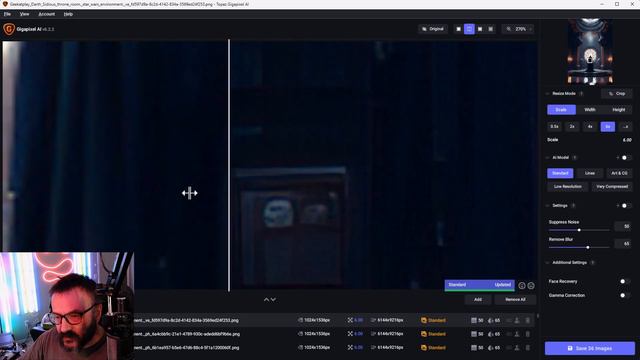Collapse the AI Model section
This screenshot has width=640, height=360.
[548, 158]
